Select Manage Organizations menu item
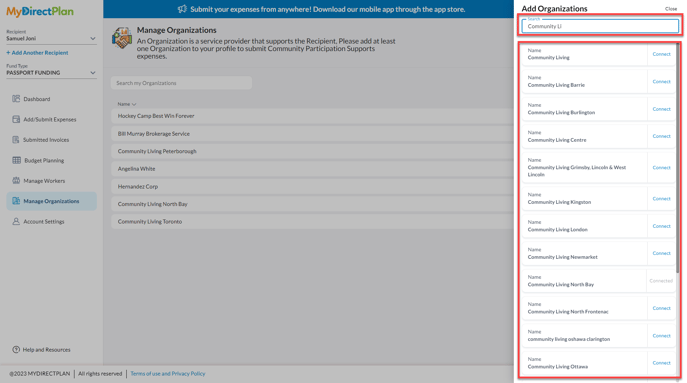Viewport: 687px width, 383px height. (51, 201)
